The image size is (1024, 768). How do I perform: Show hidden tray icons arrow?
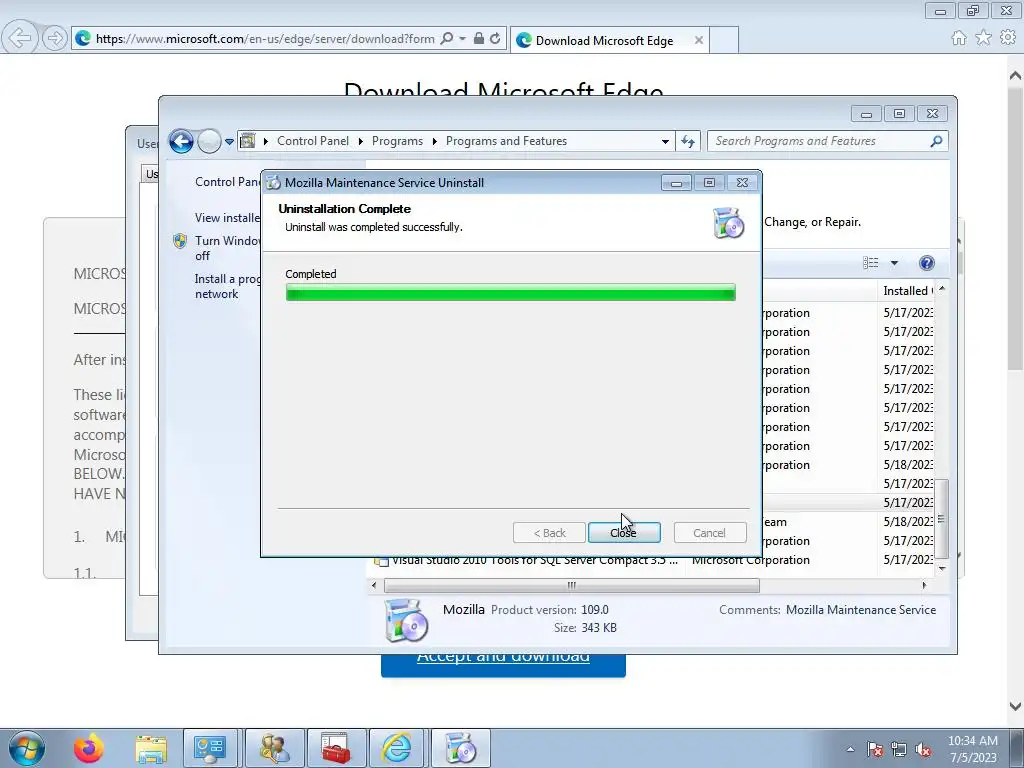coord(850,749)
